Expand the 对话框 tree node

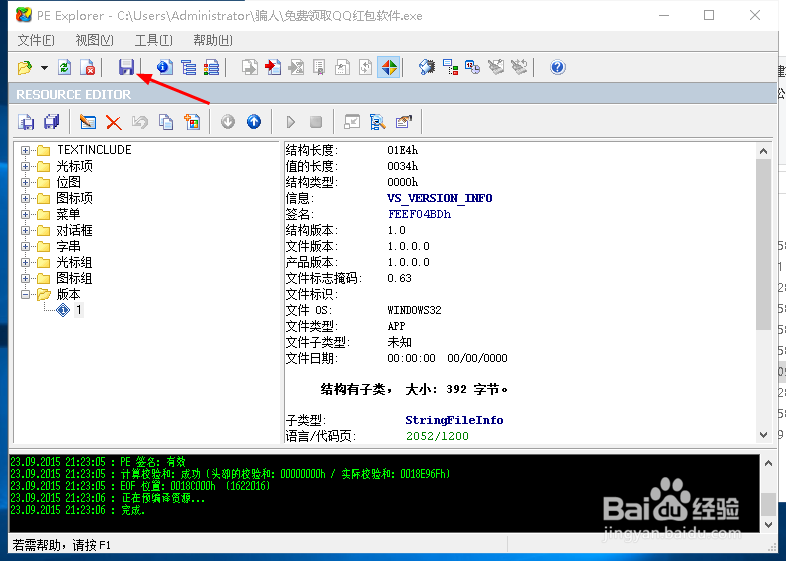(x=25, y=230)
